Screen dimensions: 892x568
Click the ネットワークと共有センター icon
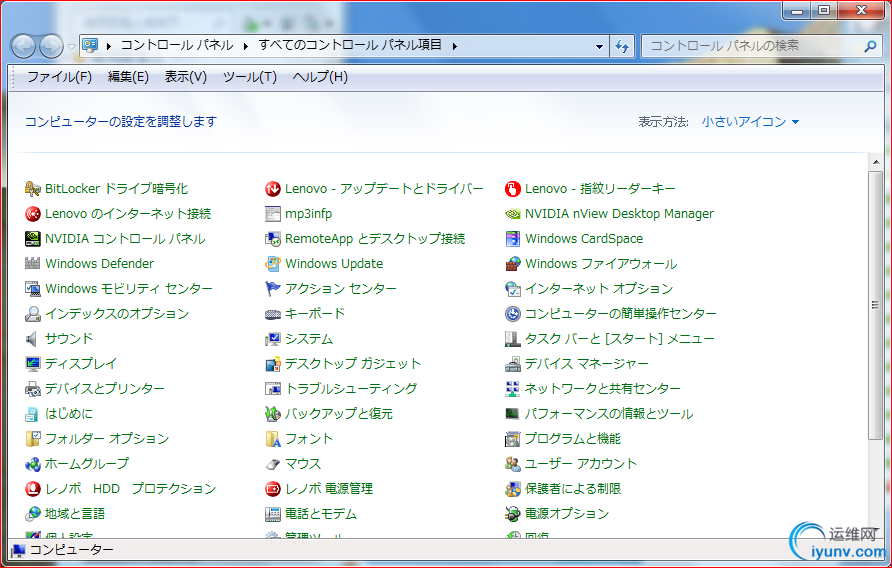(513, 389)
